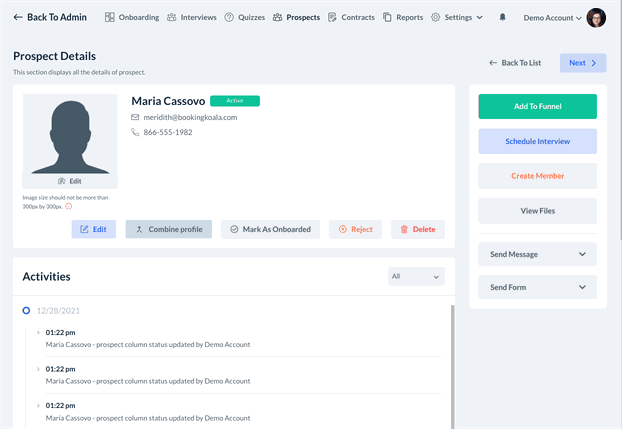Viewport: 622px width, 429px height.
Task: Open the Activities All filter dropdown
Action: coord(416,277)
